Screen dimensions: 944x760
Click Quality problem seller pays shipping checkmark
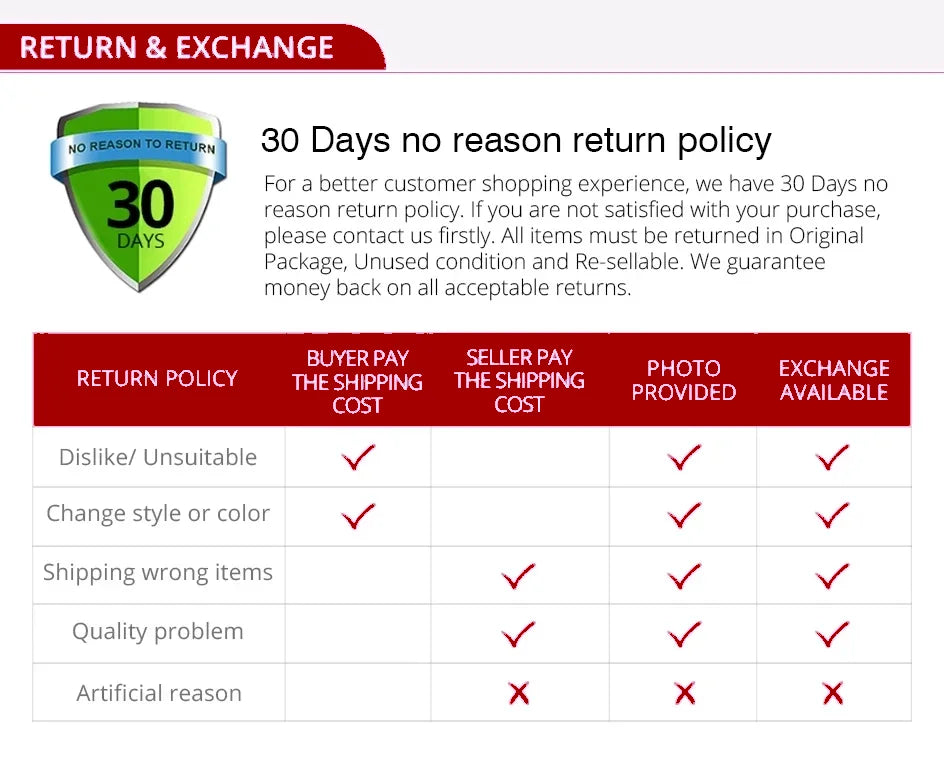(518, 633)
